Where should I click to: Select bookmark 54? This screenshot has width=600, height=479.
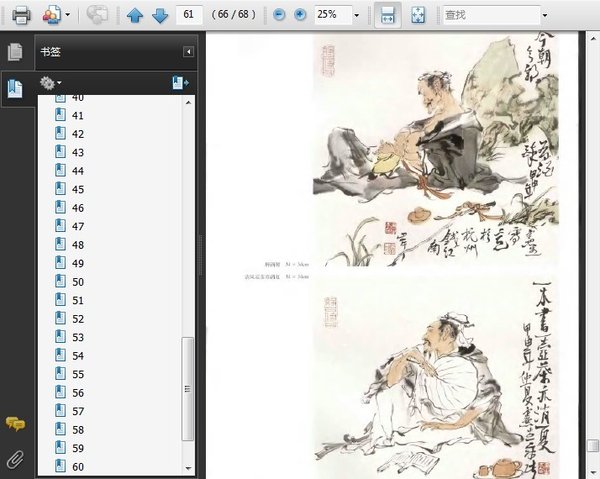click(x=78, y=356)
